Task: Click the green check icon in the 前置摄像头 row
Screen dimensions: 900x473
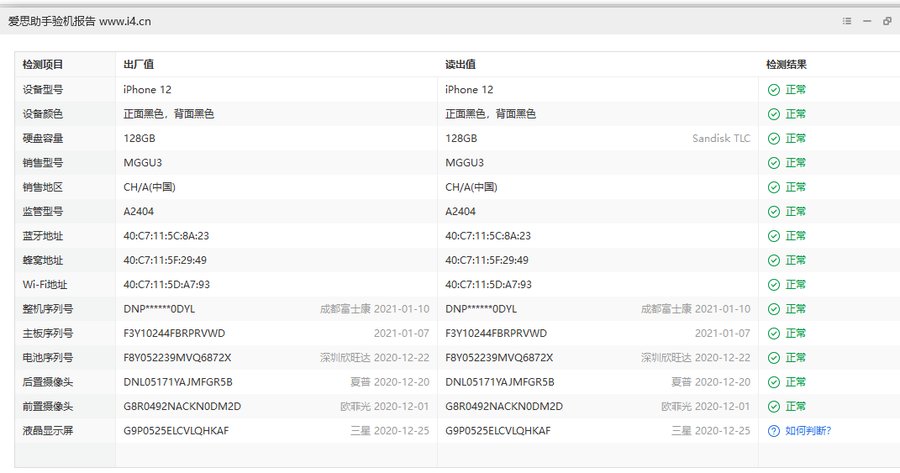Action: 774,407
